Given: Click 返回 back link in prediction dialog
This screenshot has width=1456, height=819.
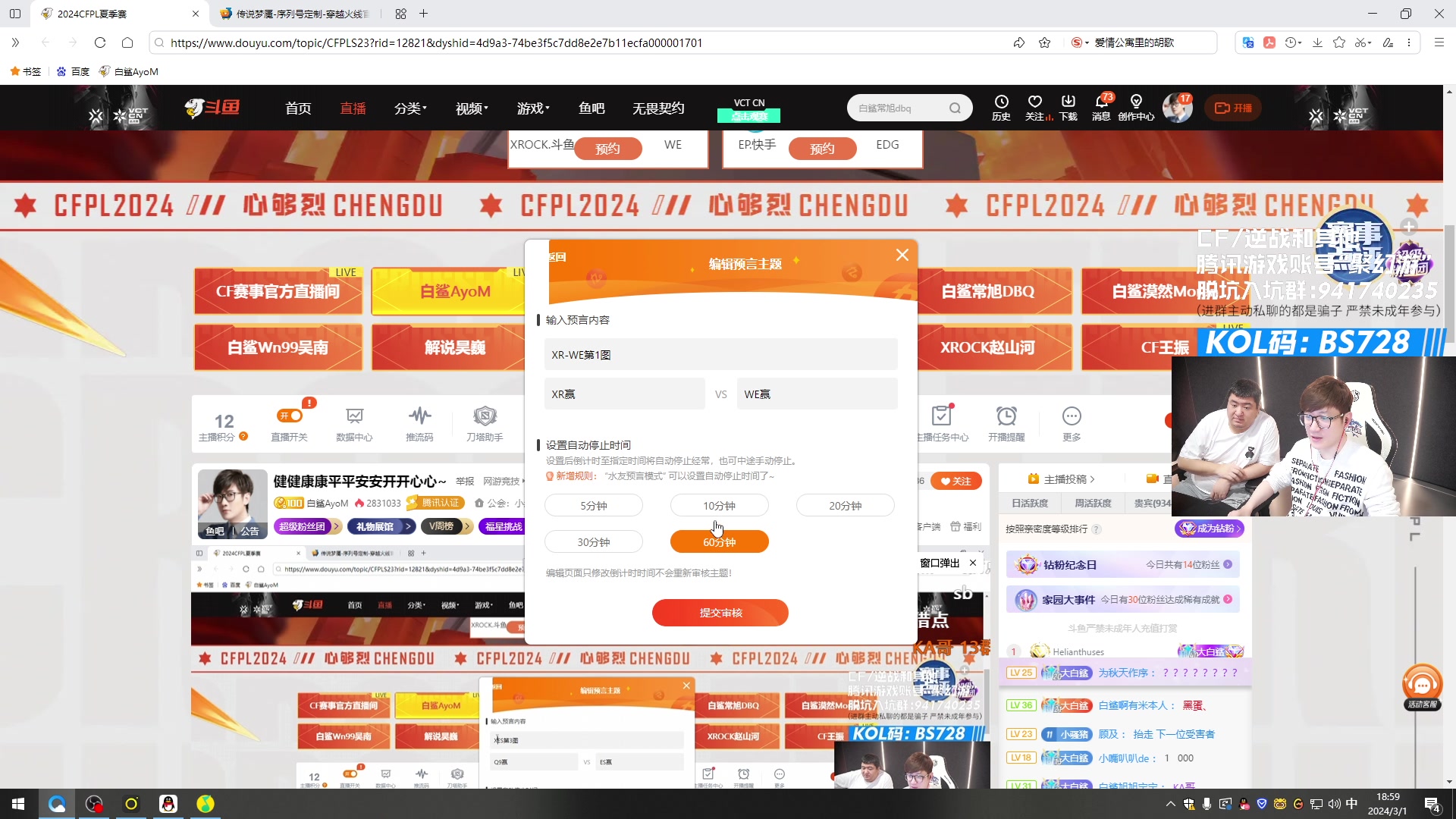Looking at the screenshot, I should tap(557, 257).
